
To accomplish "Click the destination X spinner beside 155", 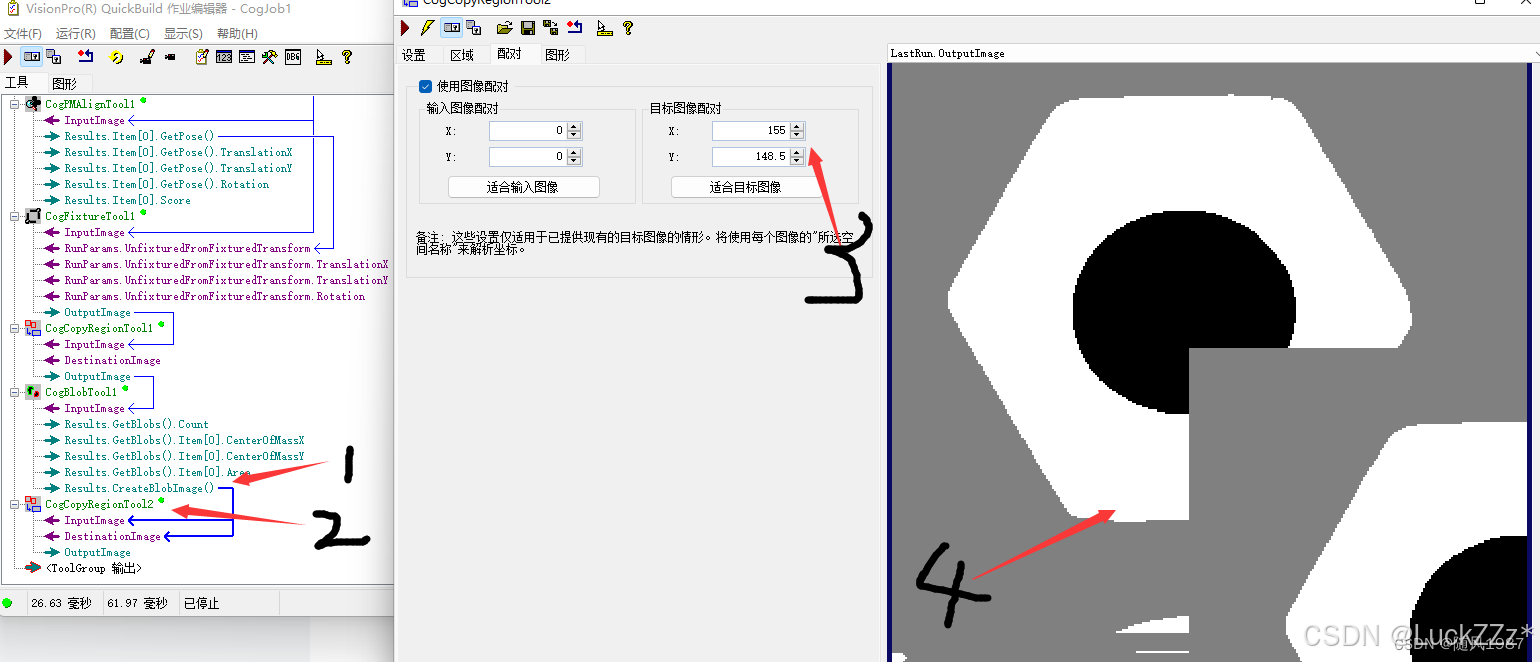I will click(797, 131).
